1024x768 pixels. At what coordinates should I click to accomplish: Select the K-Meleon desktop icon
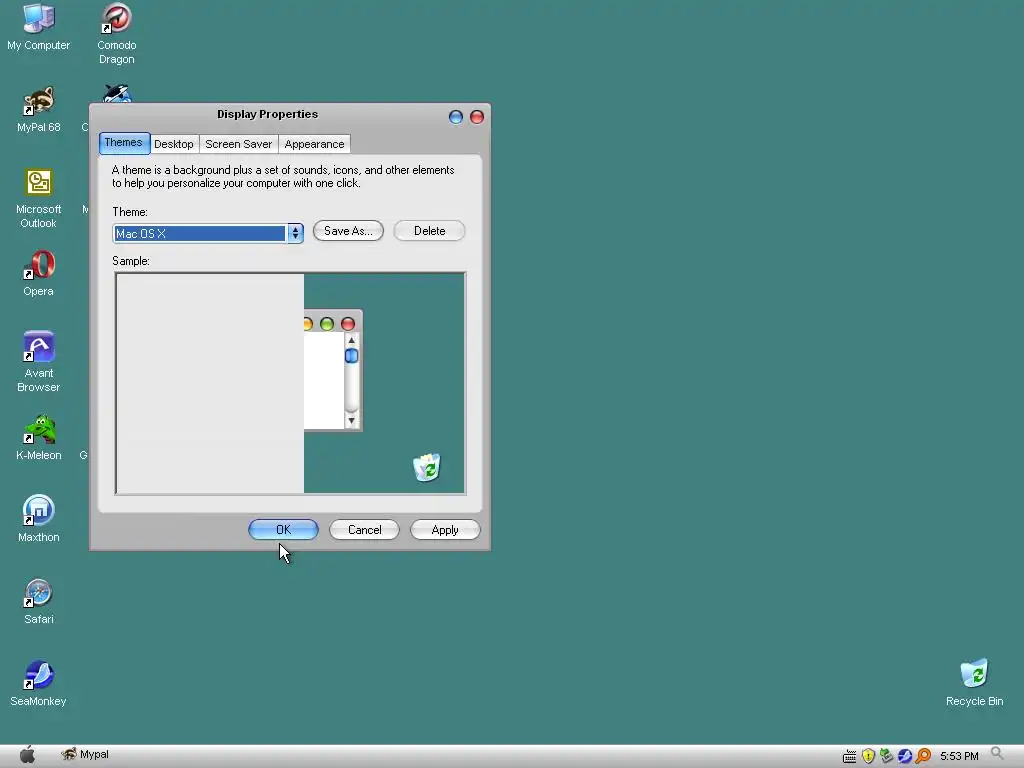coord(39,438)
